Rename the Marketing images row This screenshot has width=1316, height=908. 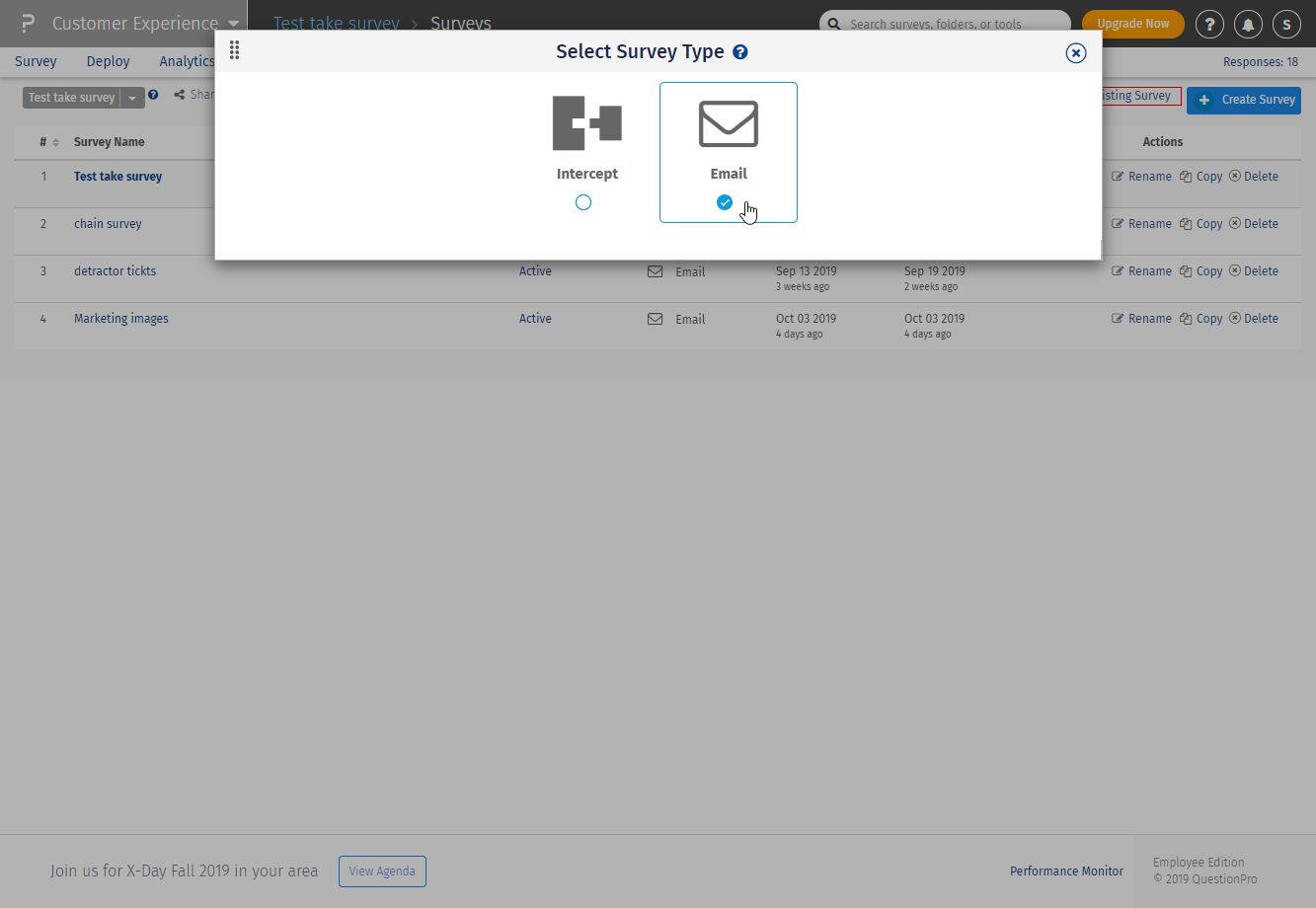1141,319
